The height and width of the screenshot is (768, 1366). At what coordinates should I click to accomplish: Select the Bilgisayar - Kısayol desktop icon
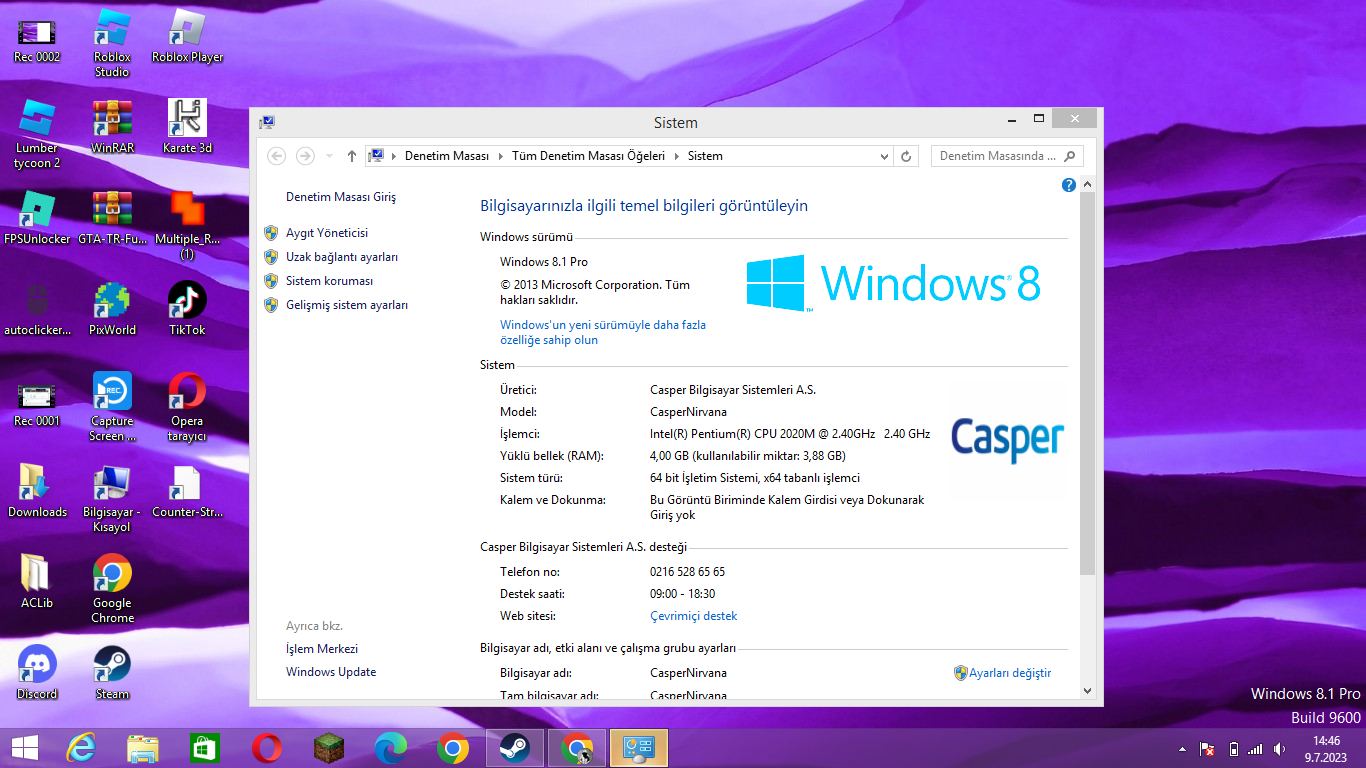coord(112,498)
